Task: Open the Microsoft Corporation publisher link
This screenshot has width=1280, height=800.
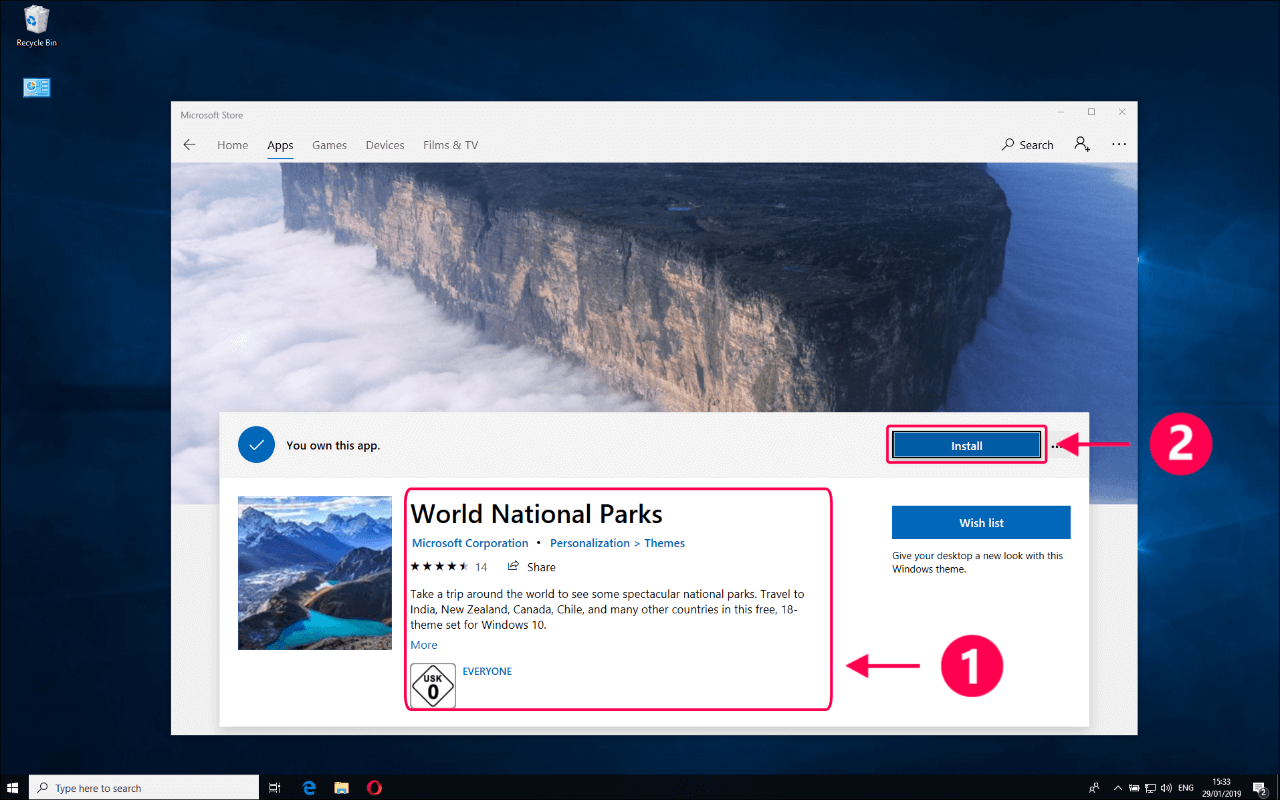Action: tap(470, 543)
